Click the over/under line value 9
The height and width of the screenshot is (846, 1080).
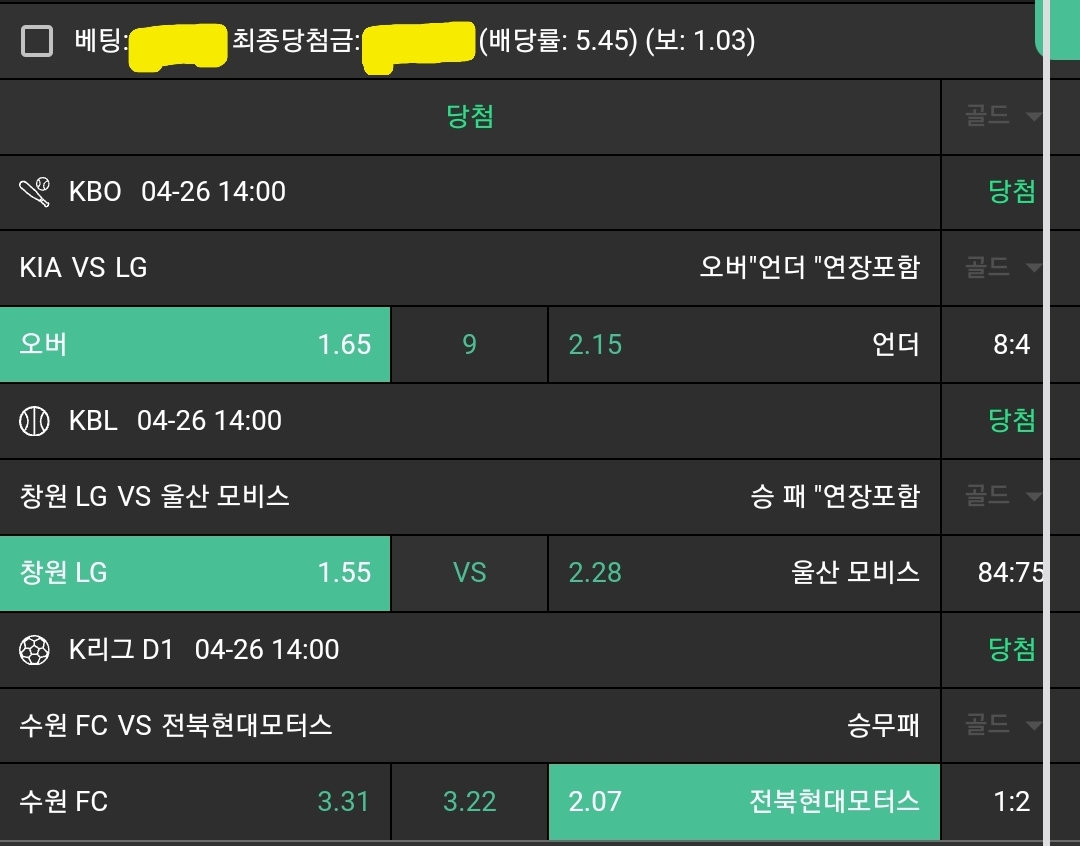pyautogui.click(x=469, y=345)
